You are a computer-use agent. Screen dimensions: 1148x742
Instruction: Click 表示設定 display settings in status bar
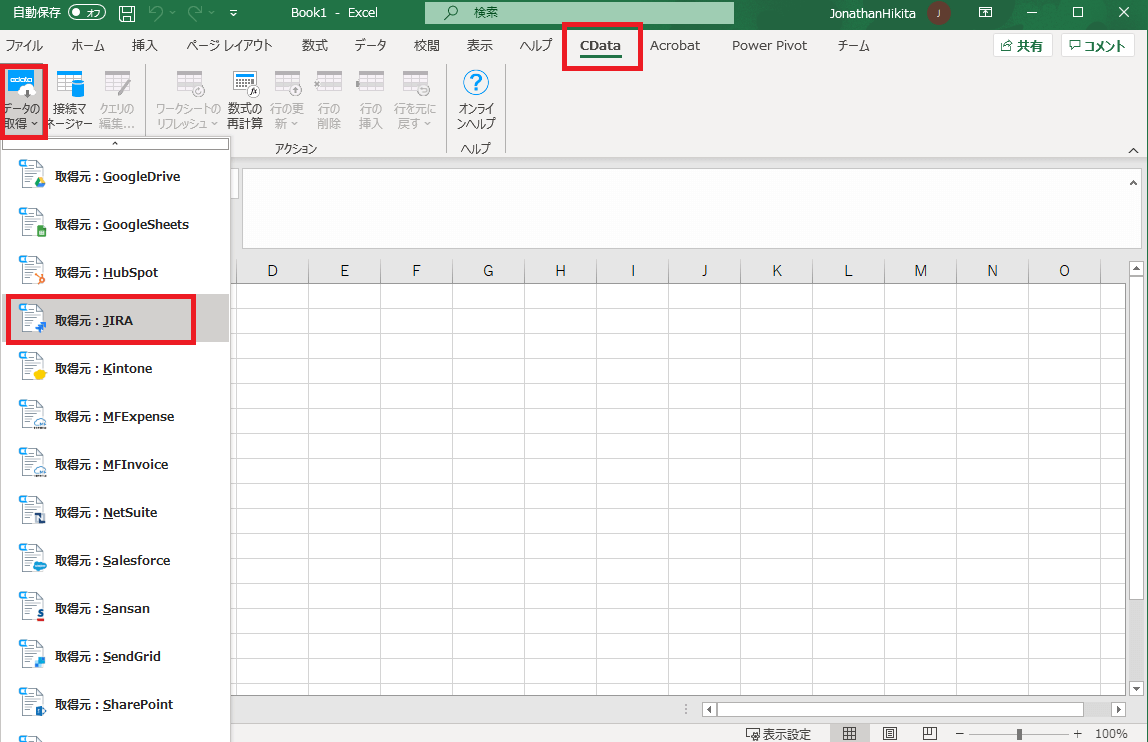point(778,733)
